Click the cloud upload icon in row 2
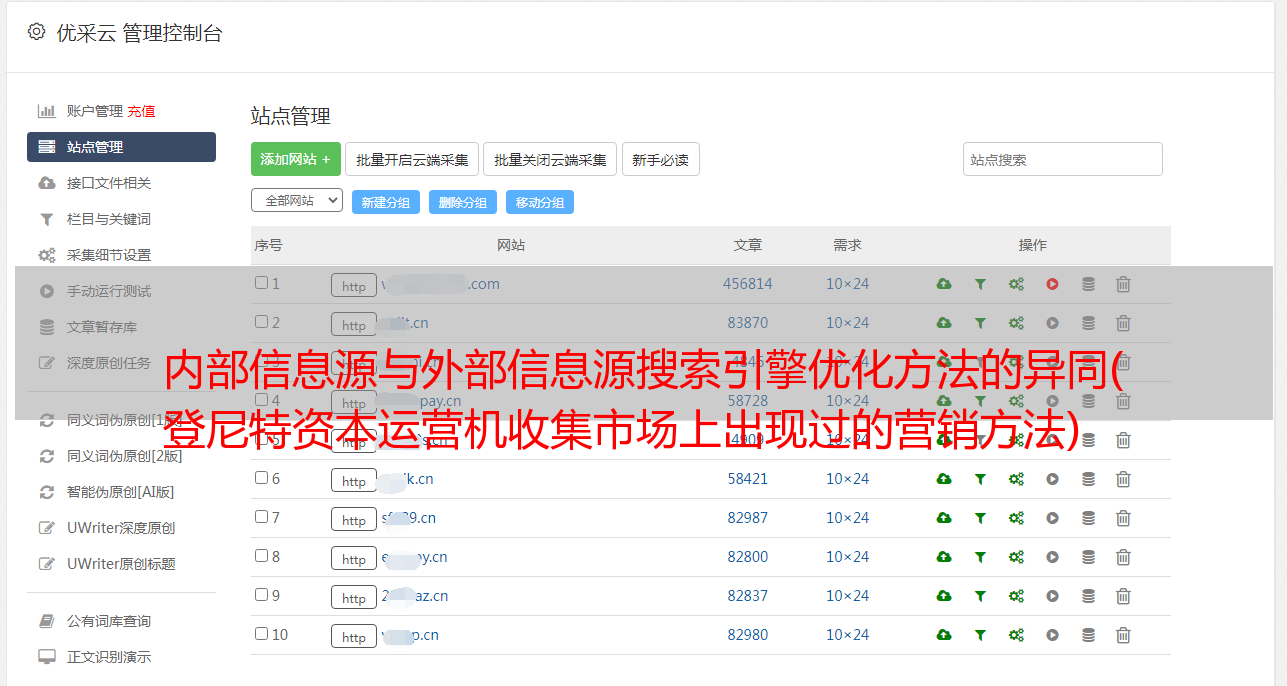Screen dimensions: 1287x686 coord(944,323)
